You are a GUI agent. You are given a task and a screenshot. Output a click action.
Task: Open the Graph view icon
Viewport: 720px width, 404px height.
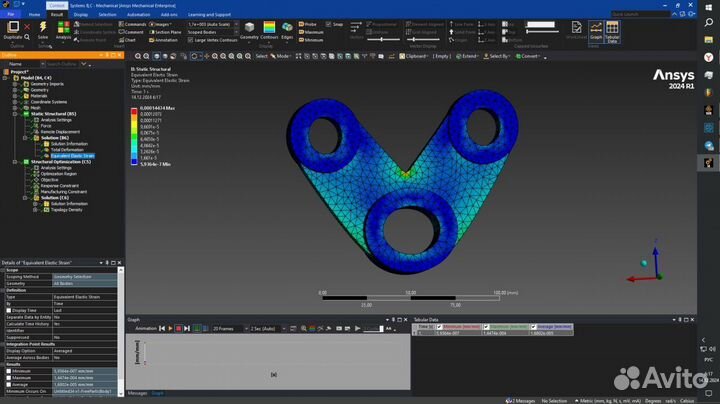click(x=596, y=30)
